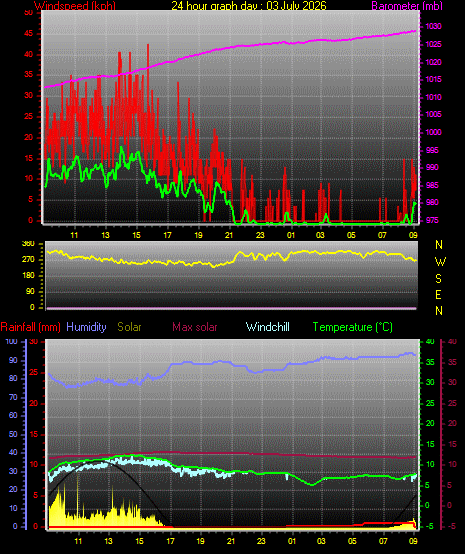Click the 1030 barometer axis value
The height and width of the screenshot is (554, 465).
pyautogui.click(x=433, y=26)
